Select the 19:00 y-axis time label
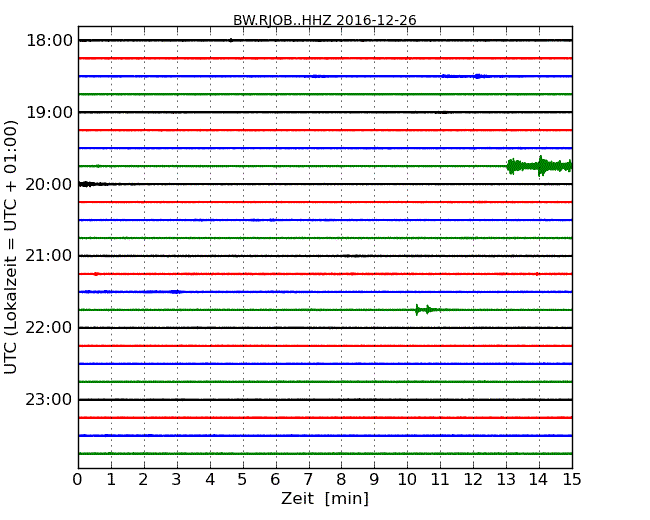This screenshot has width=650, height=520. click(49, 112)
